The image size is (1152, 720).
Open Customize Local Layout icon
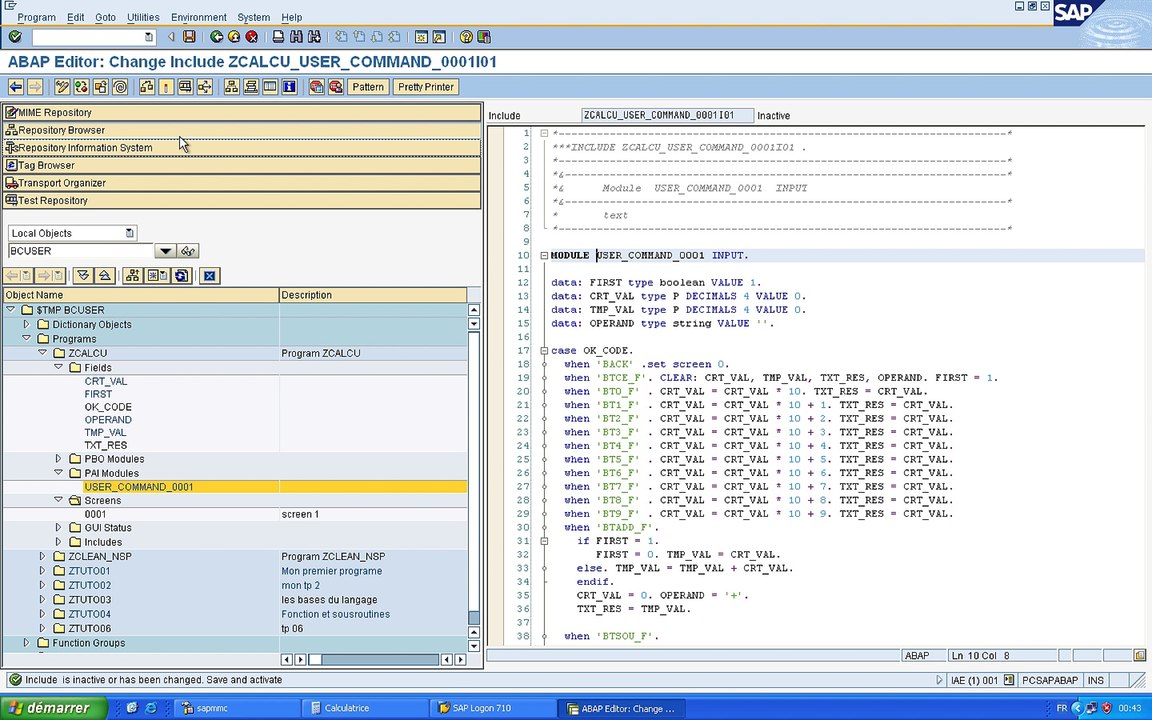pos(483,37)
